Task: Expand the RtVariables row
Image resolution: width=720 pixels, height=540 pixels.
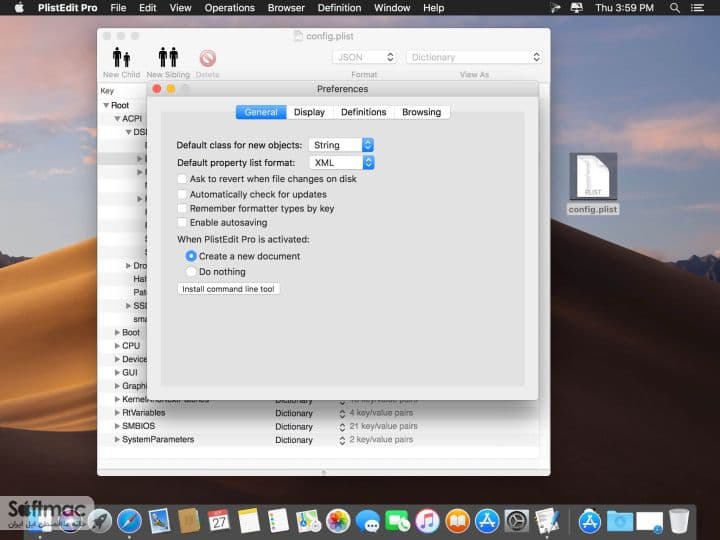Action: click(x=117, y=412)
